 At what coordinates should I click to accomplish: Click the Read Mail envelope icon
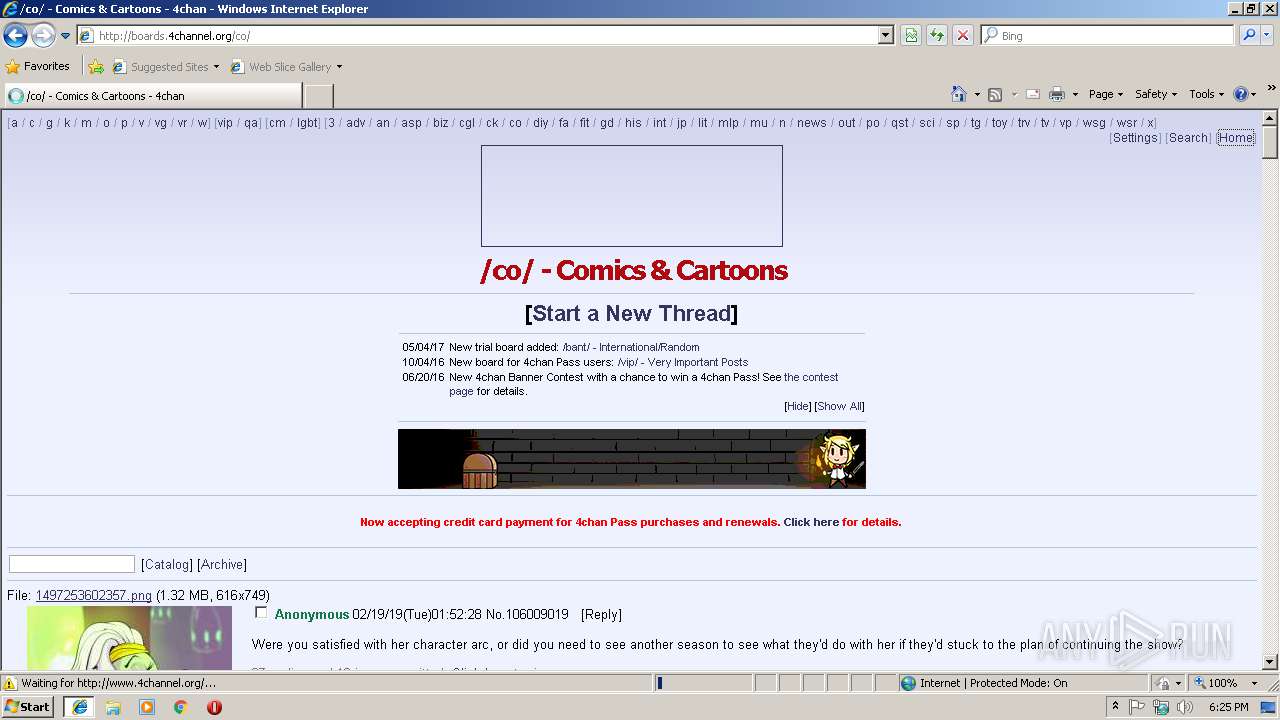tap(1033, 94)
